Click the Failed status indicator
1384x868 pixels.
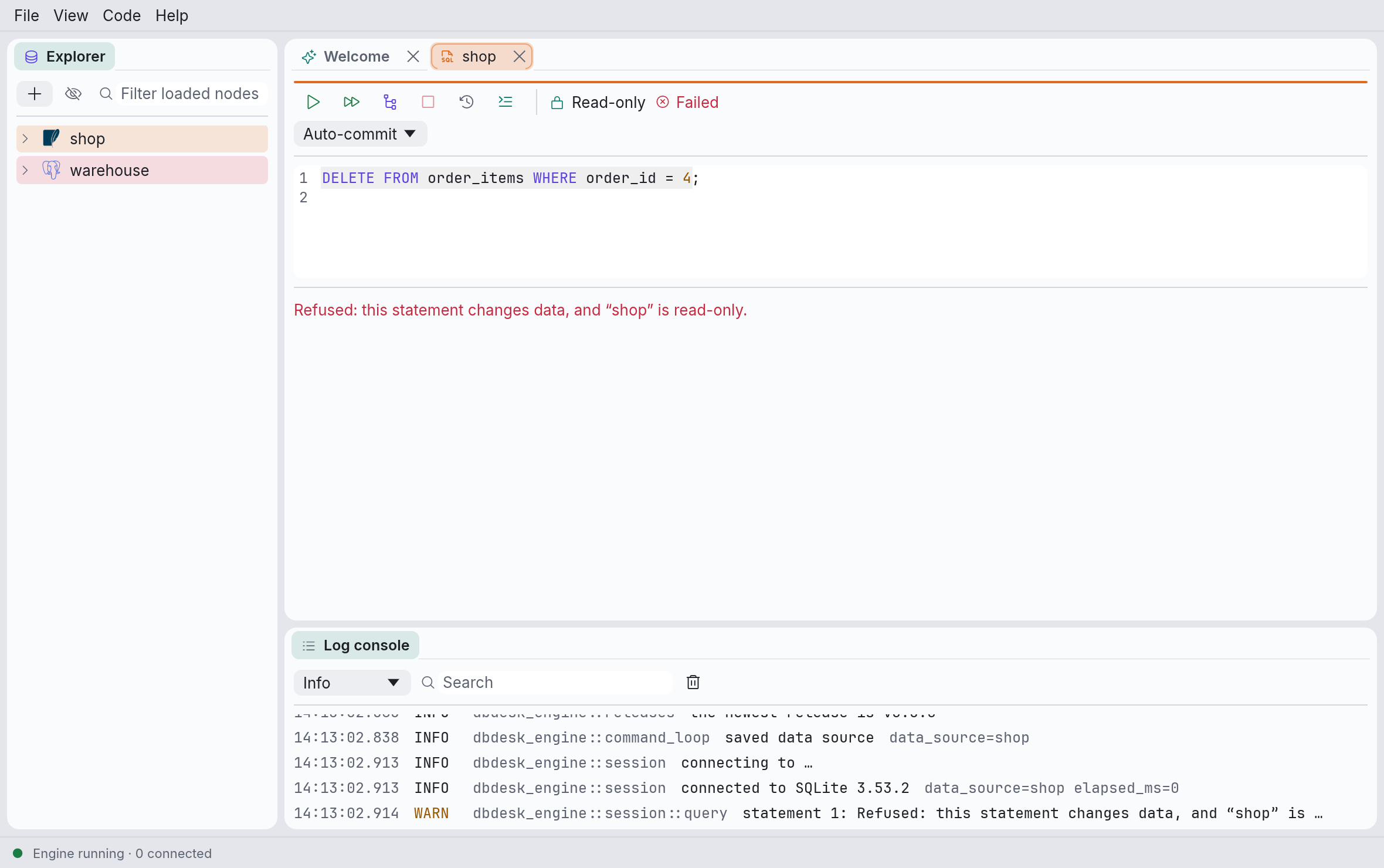pyautogui.click(x=688, y=103)
